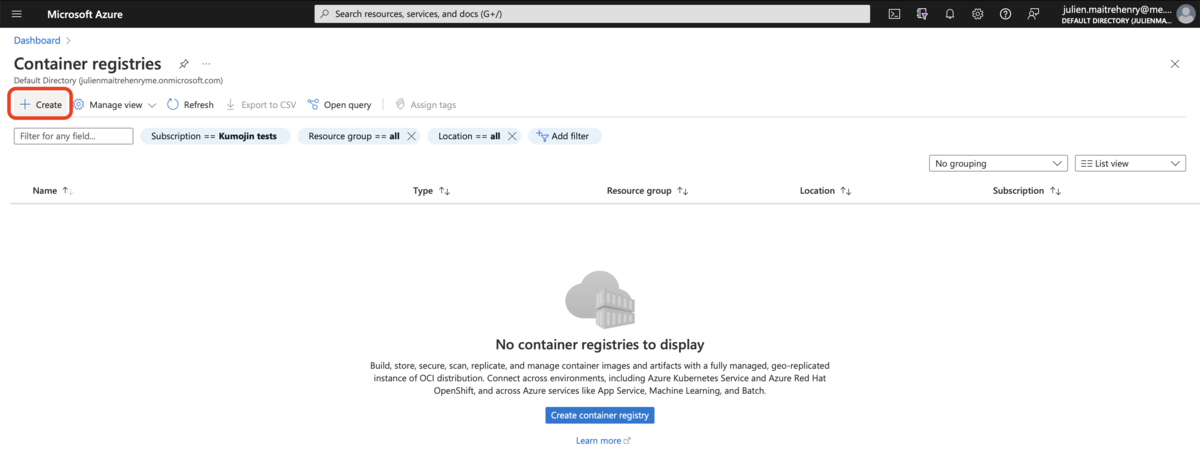
Task: Open the Learn more link
Action: point(603,441)
